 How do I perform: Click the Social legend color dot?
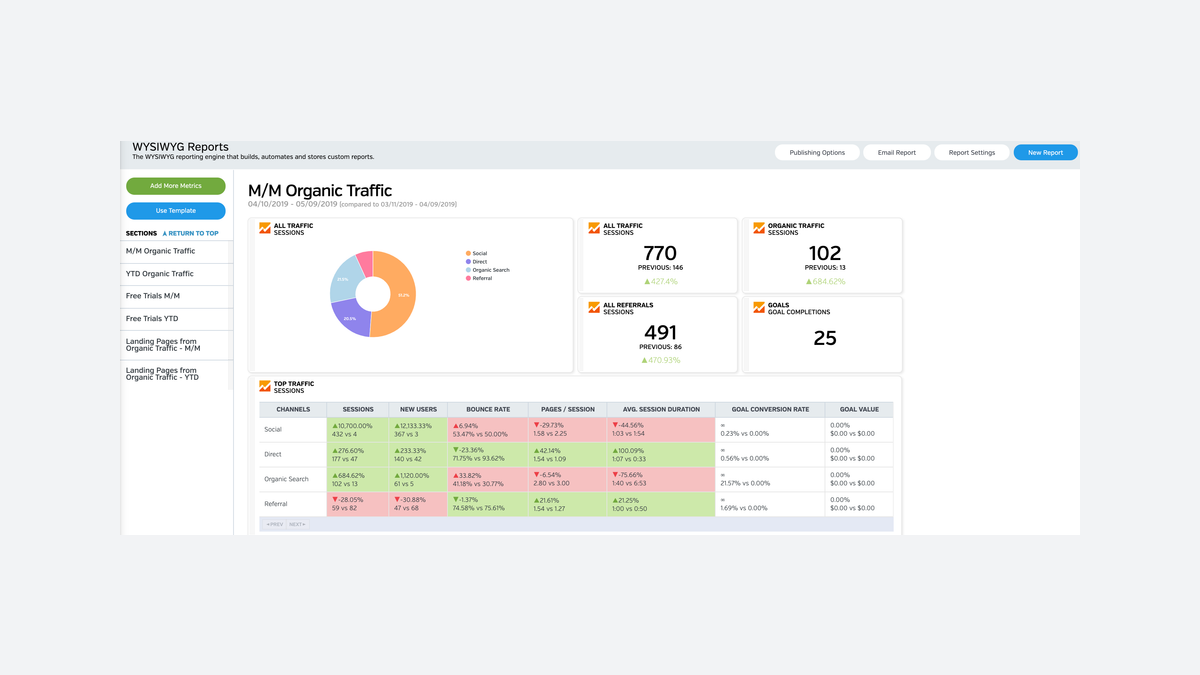pos(468,254)
